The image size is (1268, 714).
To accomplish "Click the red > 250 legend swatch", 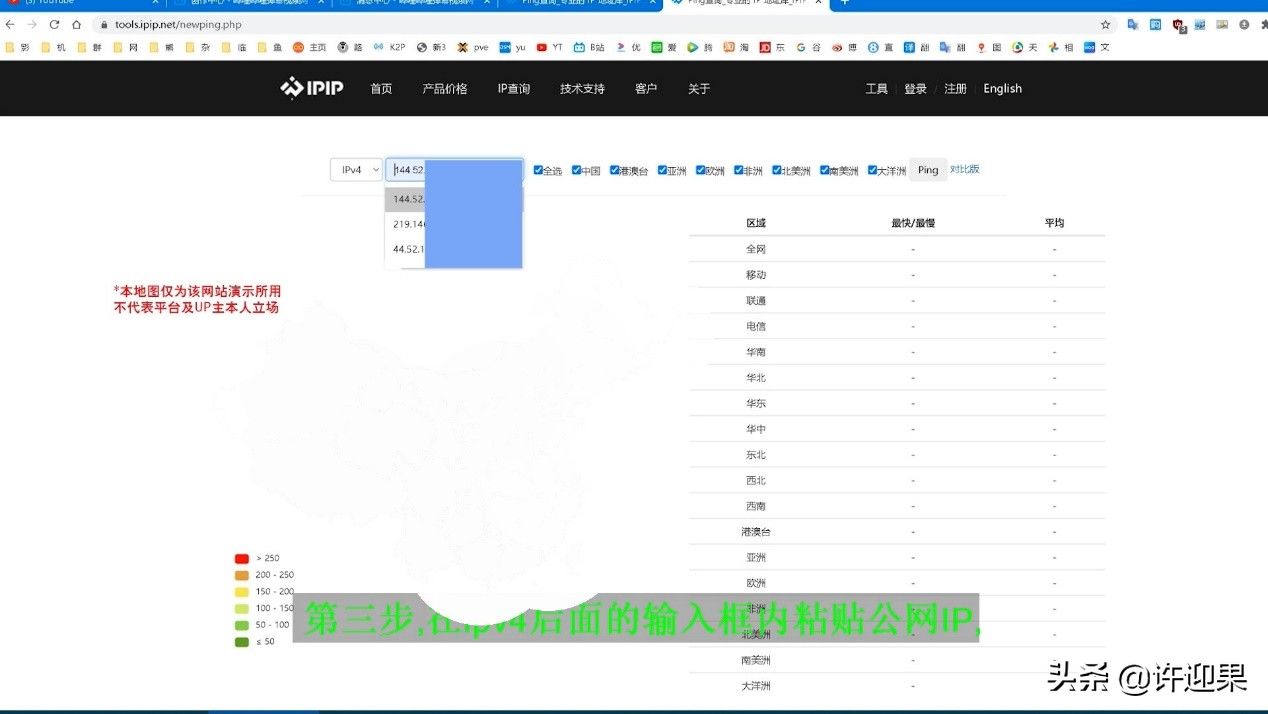I will [242, 559].
